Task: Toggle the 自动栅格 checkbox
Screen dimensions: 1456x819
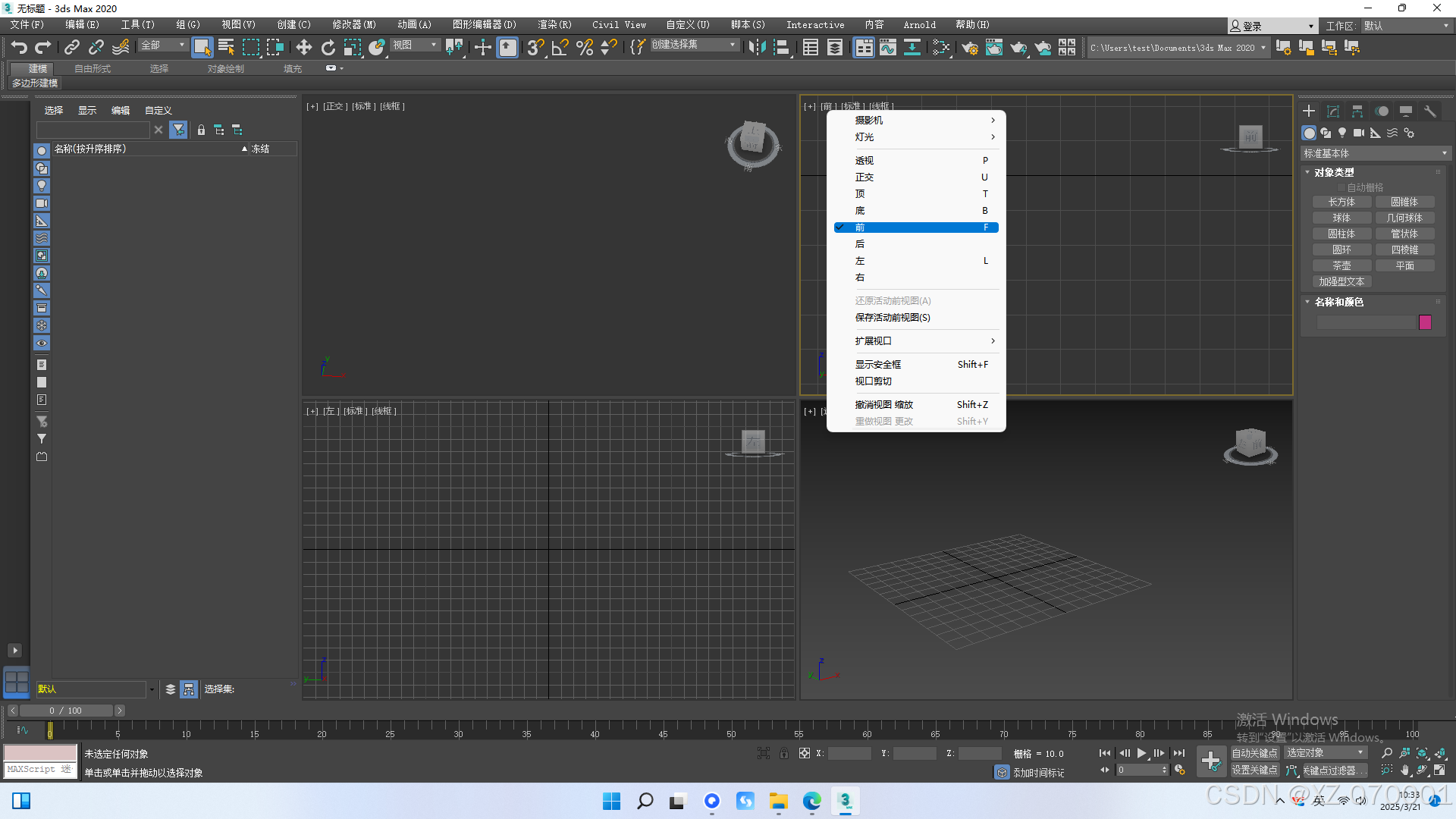Action: tap(1341, 187)
